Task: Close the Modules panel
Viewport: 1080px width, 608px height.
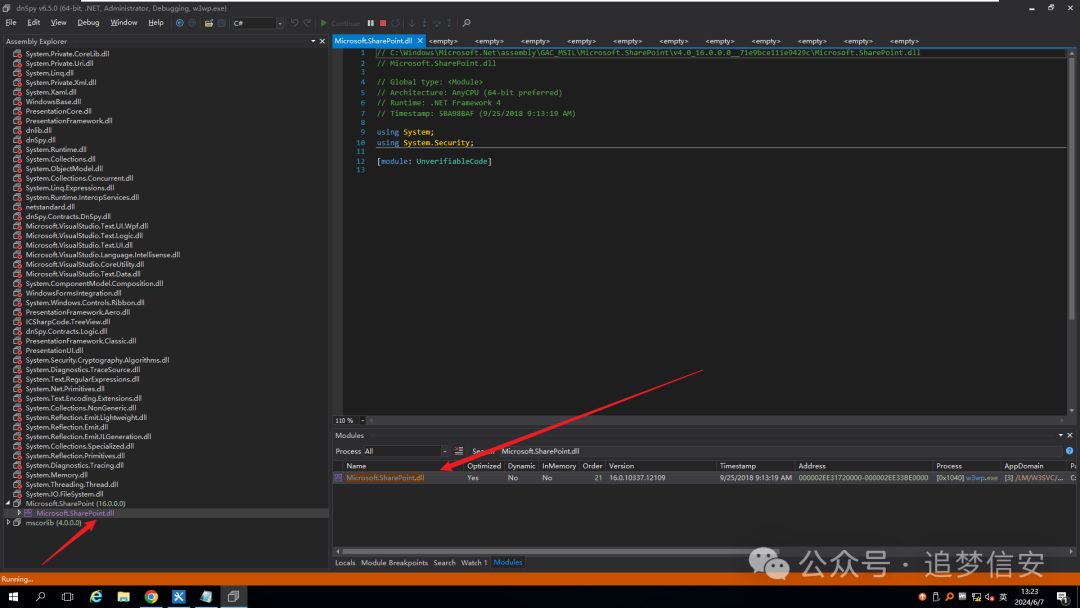Action: tap(1070, 435)
